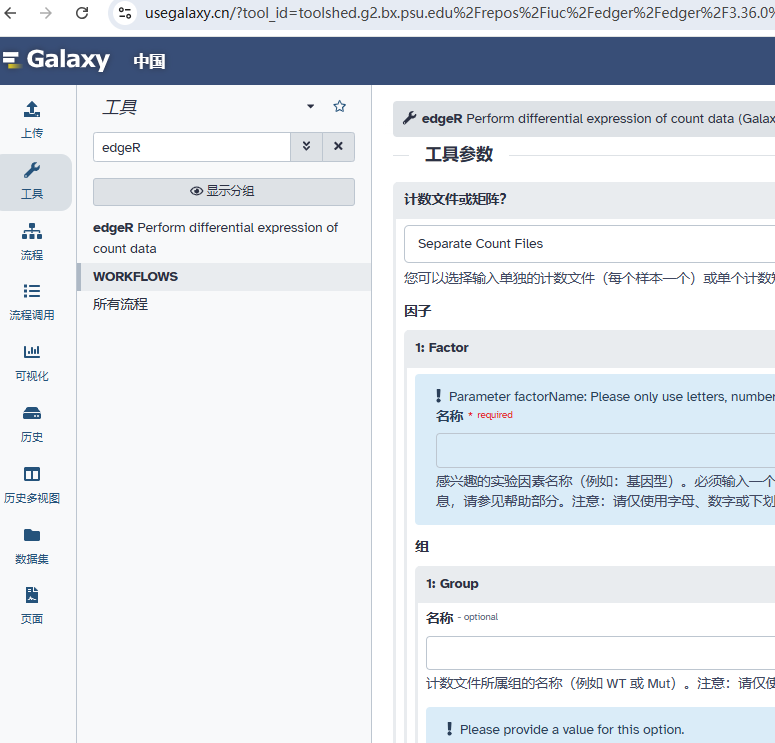View site information icon in address bar
This screenshot has height=743, width=775.
tap(125, 13)
